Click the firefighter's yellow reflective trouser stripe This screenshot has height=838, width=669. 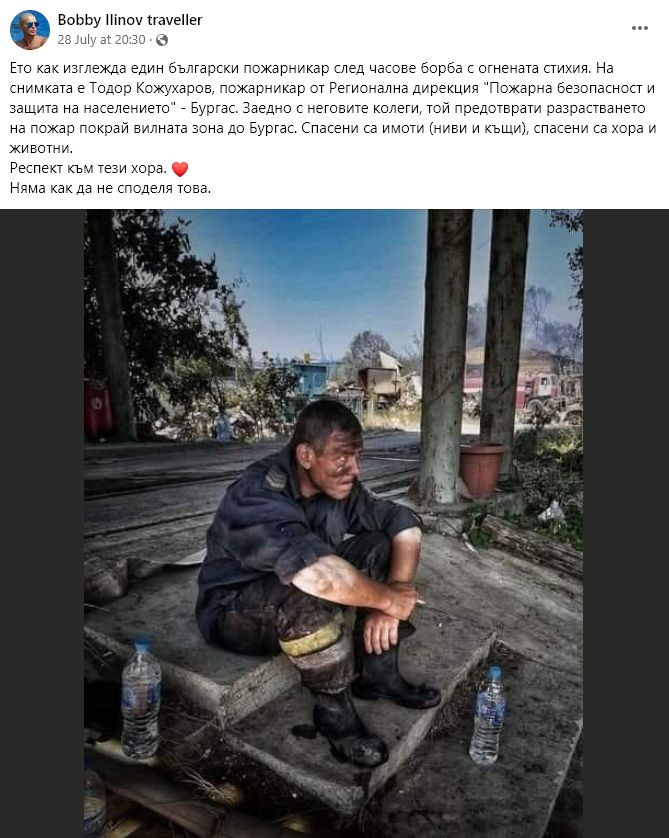coord(313,641)
